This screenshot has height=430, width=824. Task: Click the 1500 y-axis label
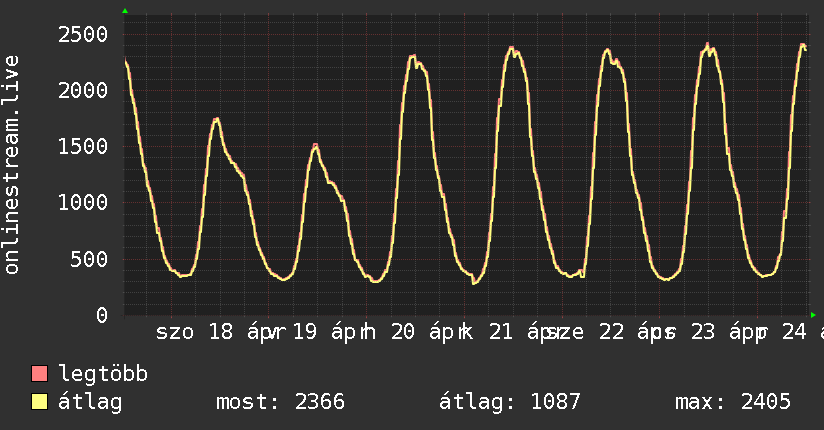(x=82, y=147)
